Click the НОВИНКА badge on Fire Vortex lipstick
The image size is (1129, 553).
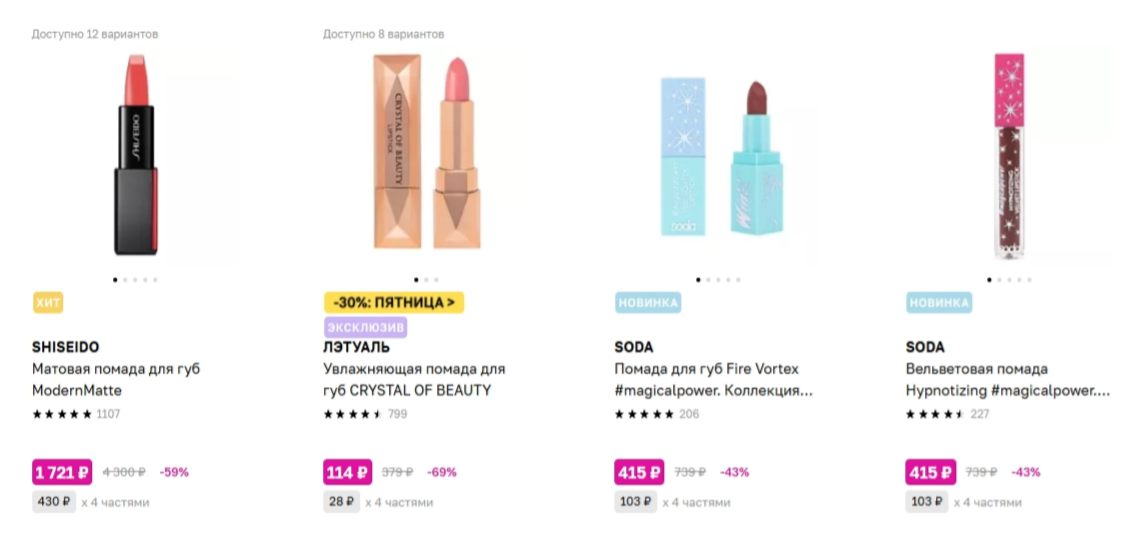click(648, 303)
